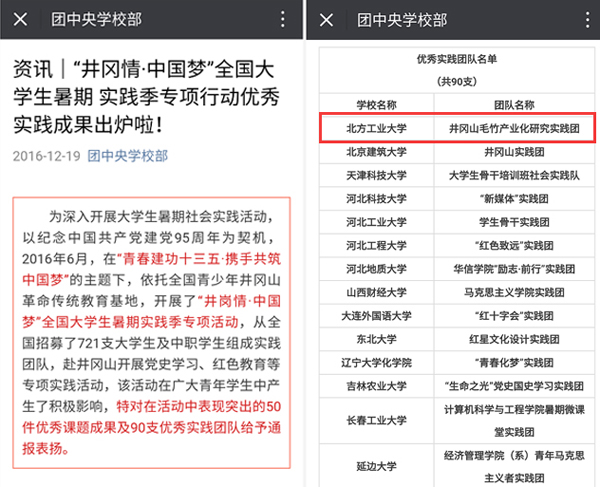Click the red-bordered intro paragraph text
Screen dimensions: 600x487
[150, 330]
